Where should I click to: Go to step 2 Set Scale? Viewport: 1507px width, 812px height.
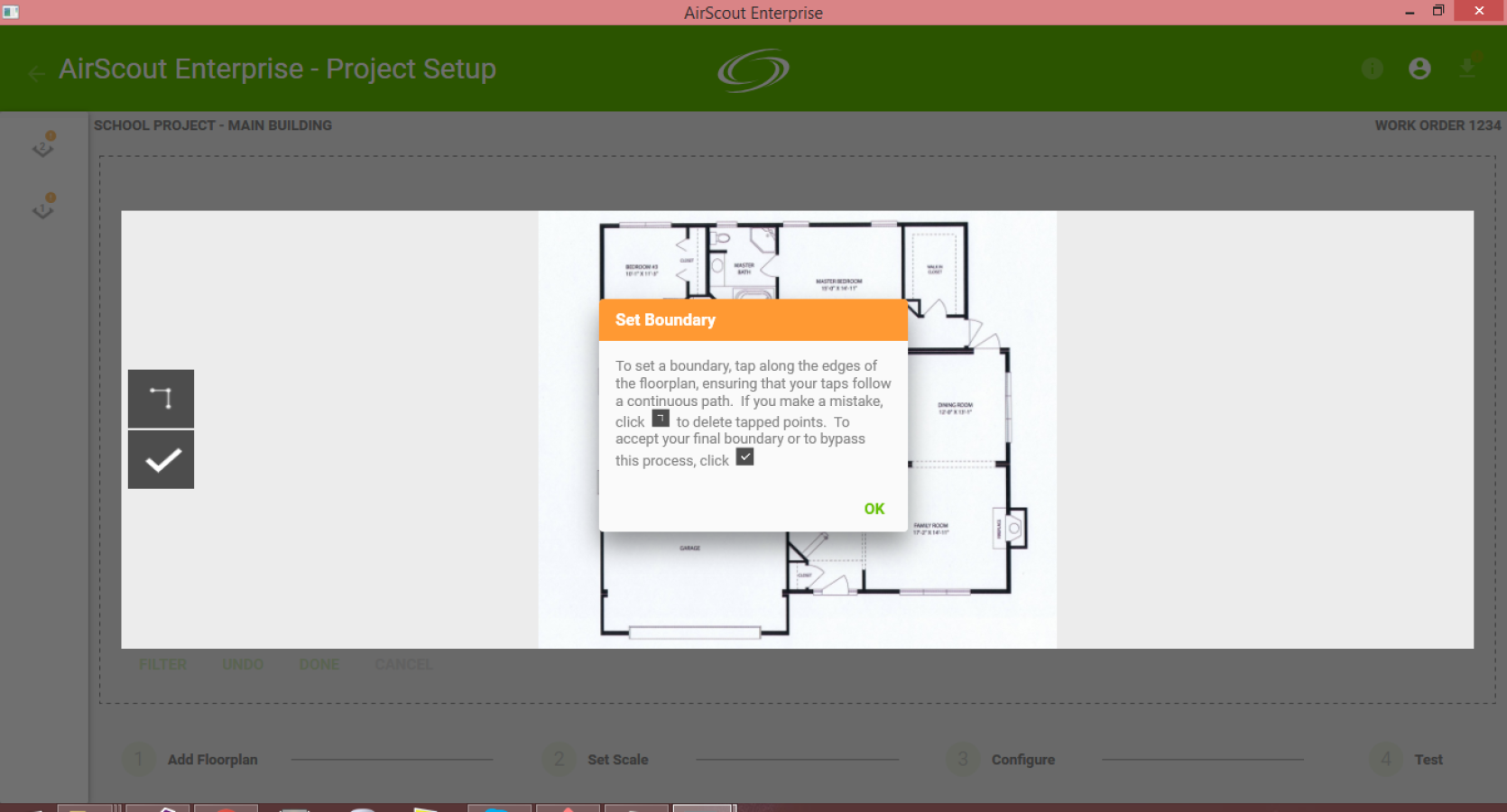pyautogui.click(x=596, y=760)
